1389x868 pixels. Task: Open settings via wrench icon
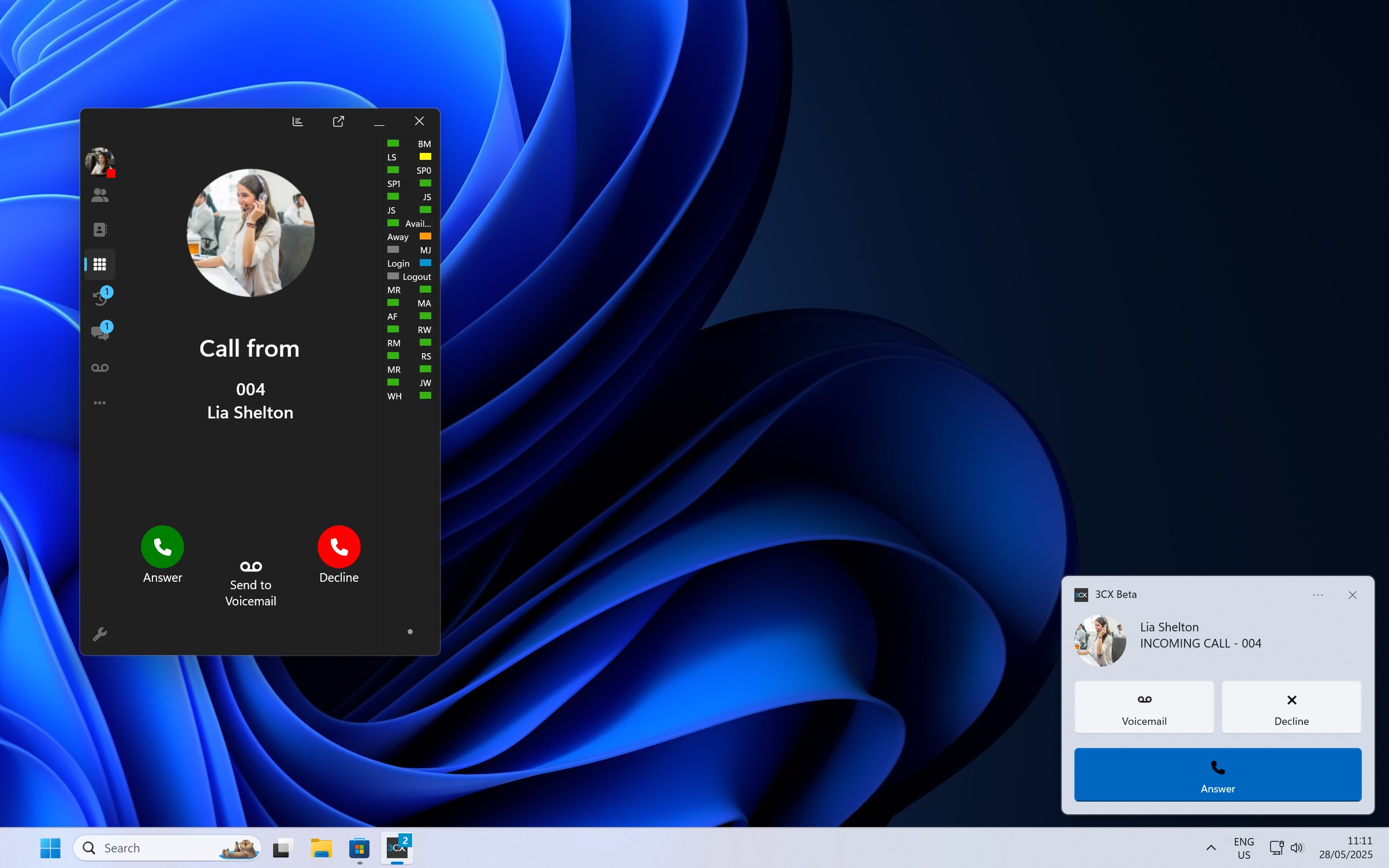(100, 634)
